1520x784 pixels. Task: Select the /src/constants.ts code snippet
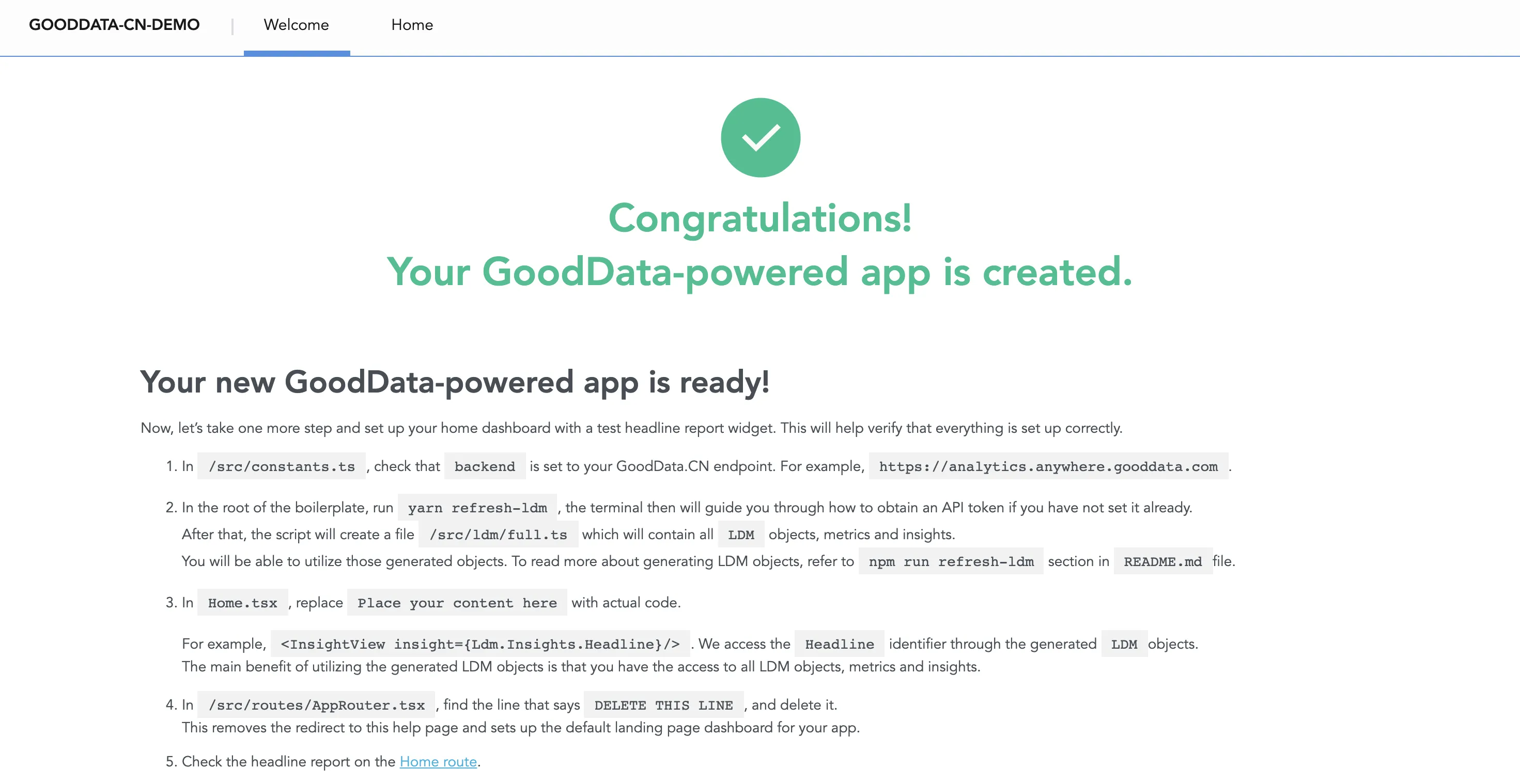tap(282, 466)
